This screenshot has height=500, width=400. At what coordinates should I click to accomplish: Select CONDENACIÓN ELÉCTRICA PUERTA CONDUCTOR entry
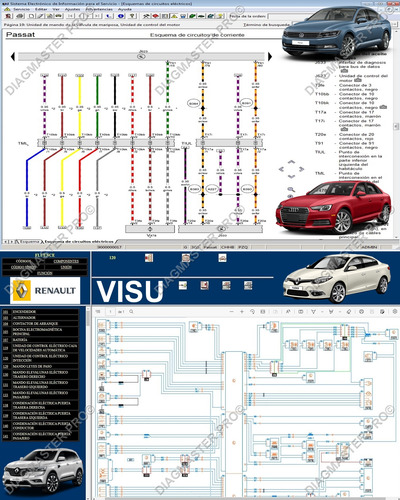[x=41, y=426]
